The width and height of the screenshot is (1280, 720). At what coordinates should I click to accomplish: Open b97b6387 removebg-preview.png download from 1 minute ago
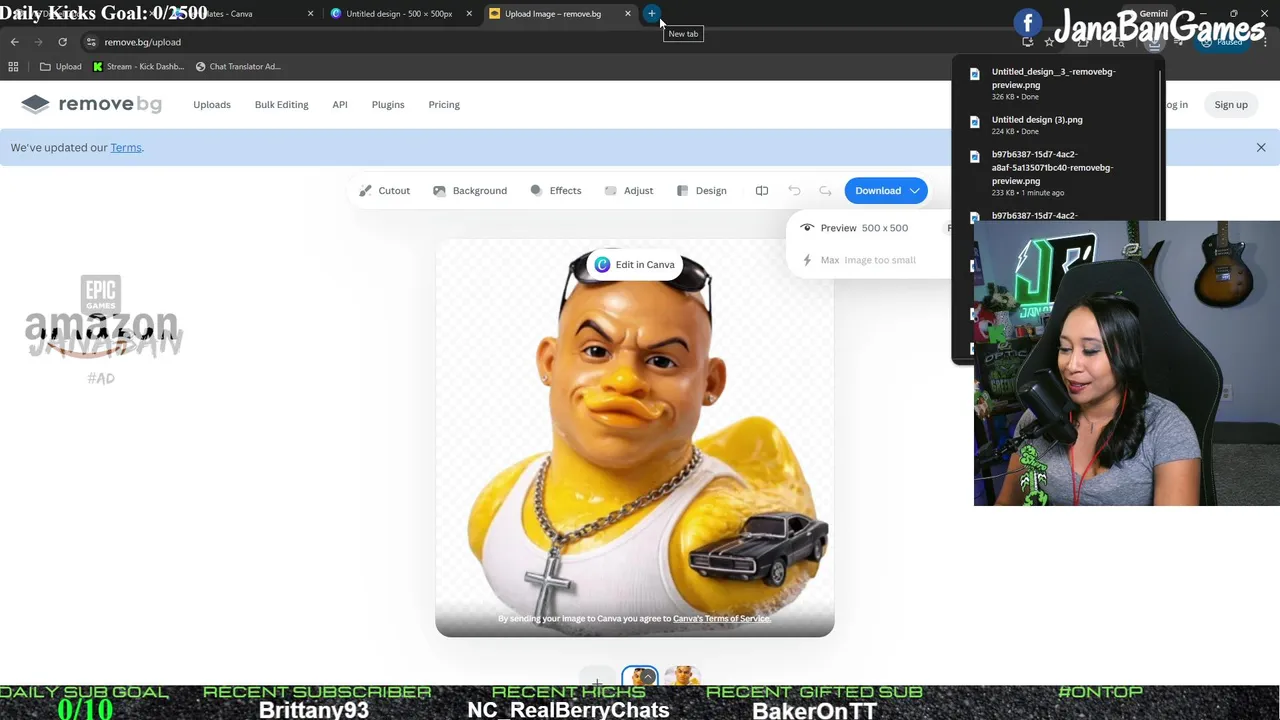click(x=1054, y=173)
